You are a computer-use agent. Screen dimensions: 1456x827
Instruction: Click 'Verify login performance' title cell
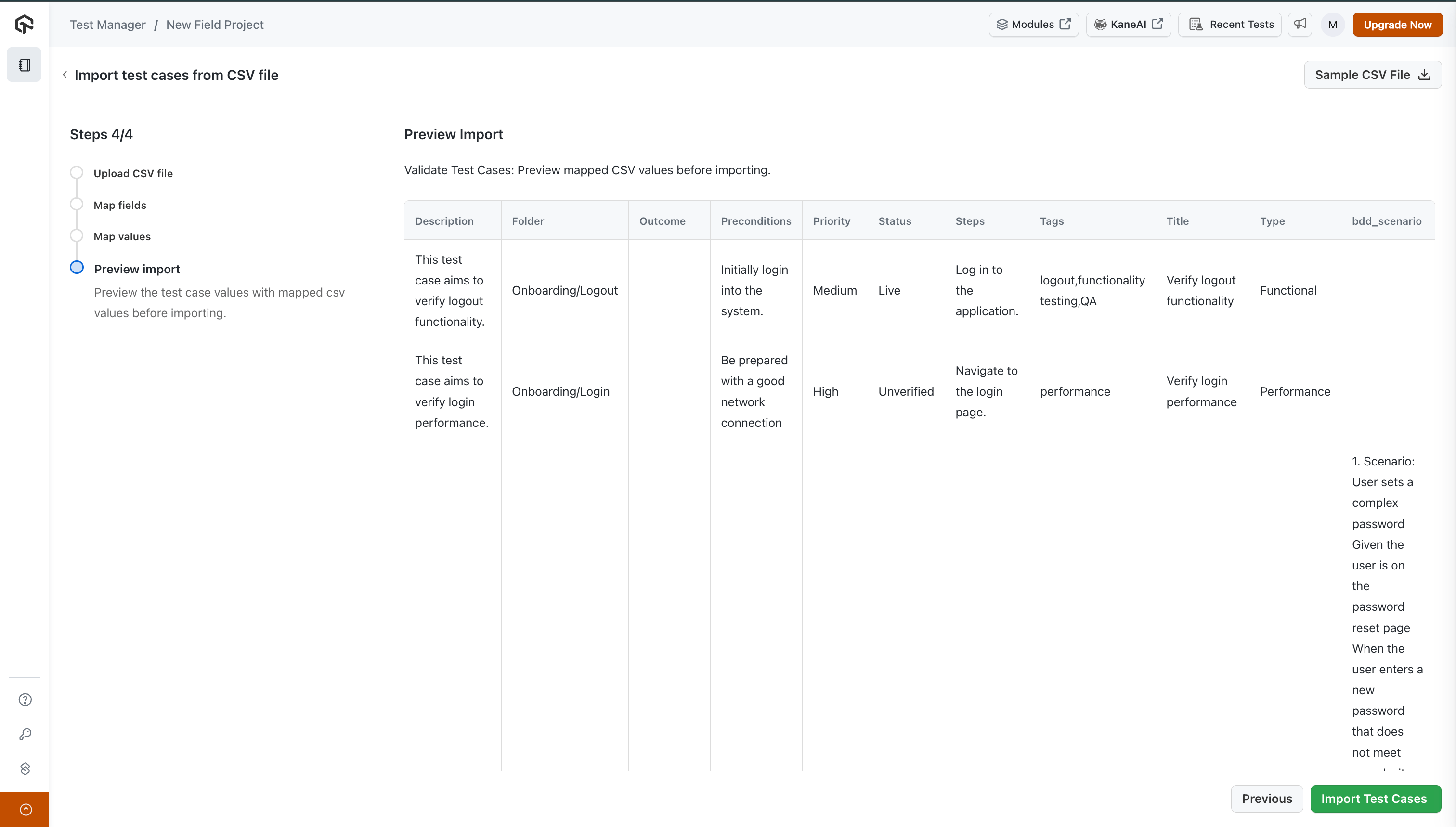[1202, 391]
